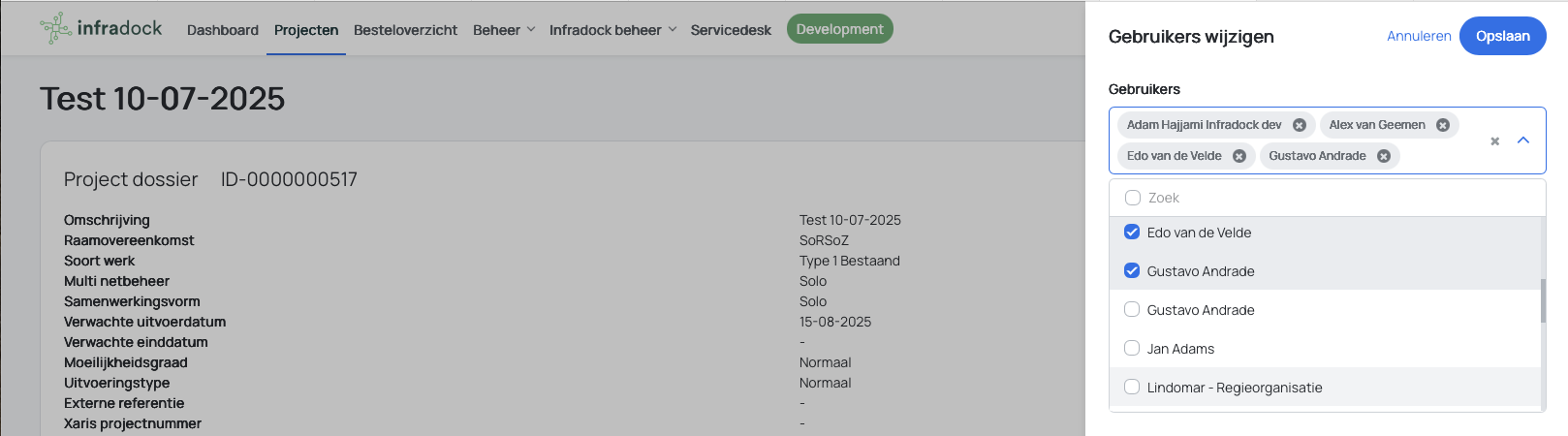Open the Infradock beheer dropdown
Screen dimensions: 1568x436
click(612, 30)
